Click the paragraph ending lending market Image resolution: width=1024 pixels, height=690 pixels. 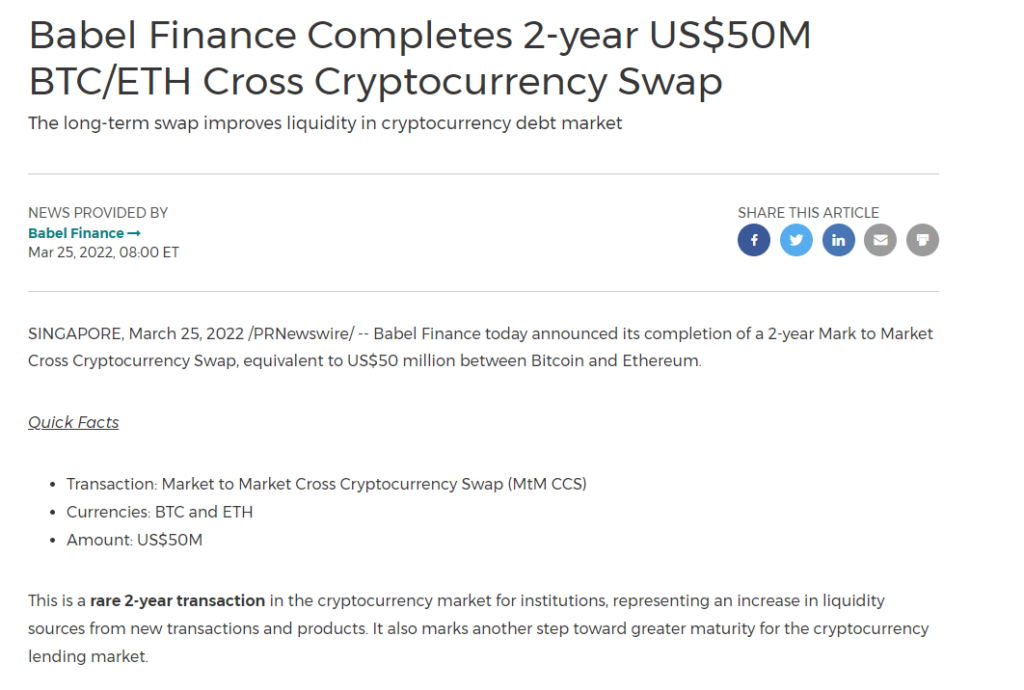point(478,629)
